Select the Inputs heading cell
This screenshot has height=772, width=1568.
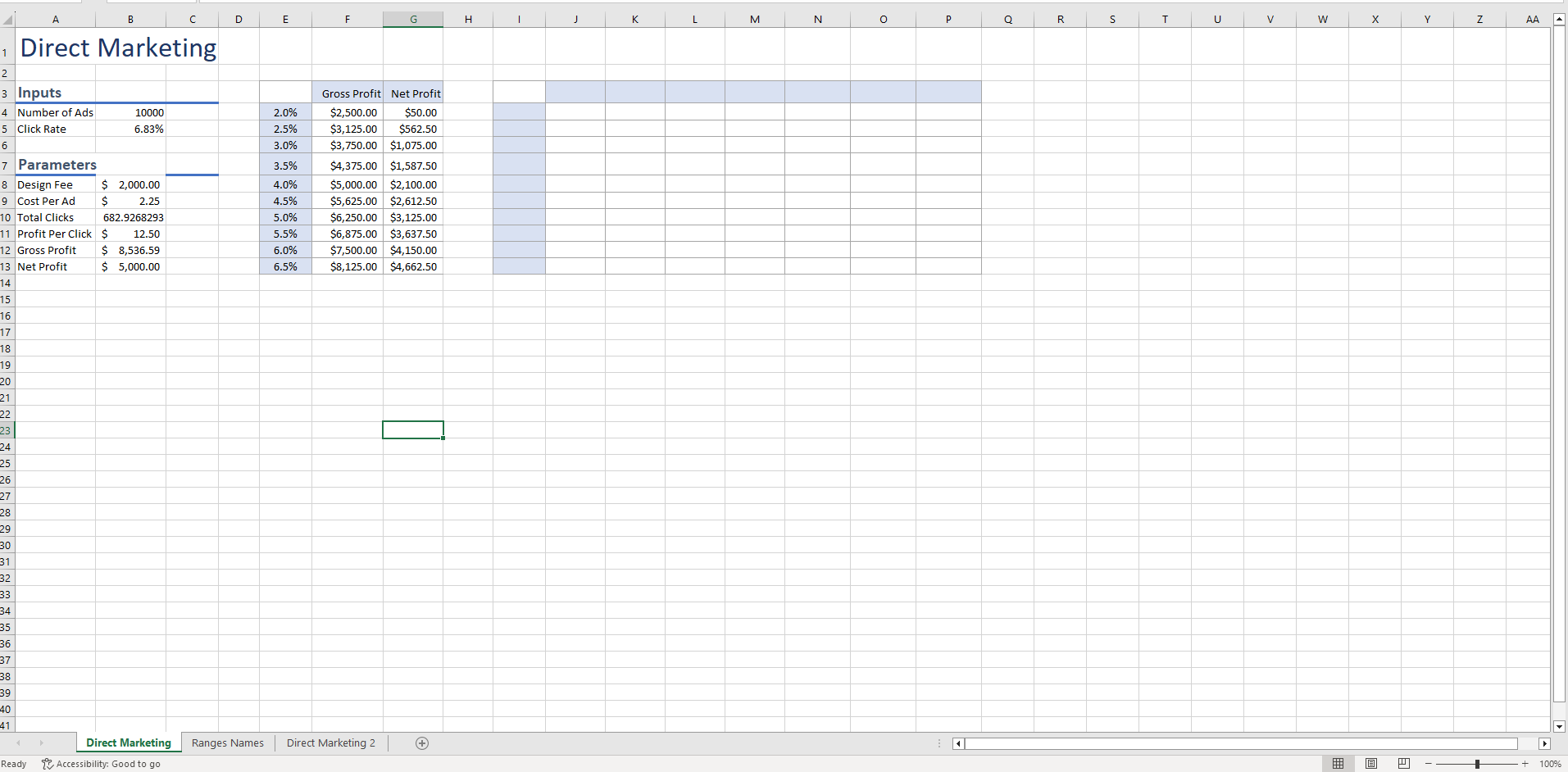(55, 93)
